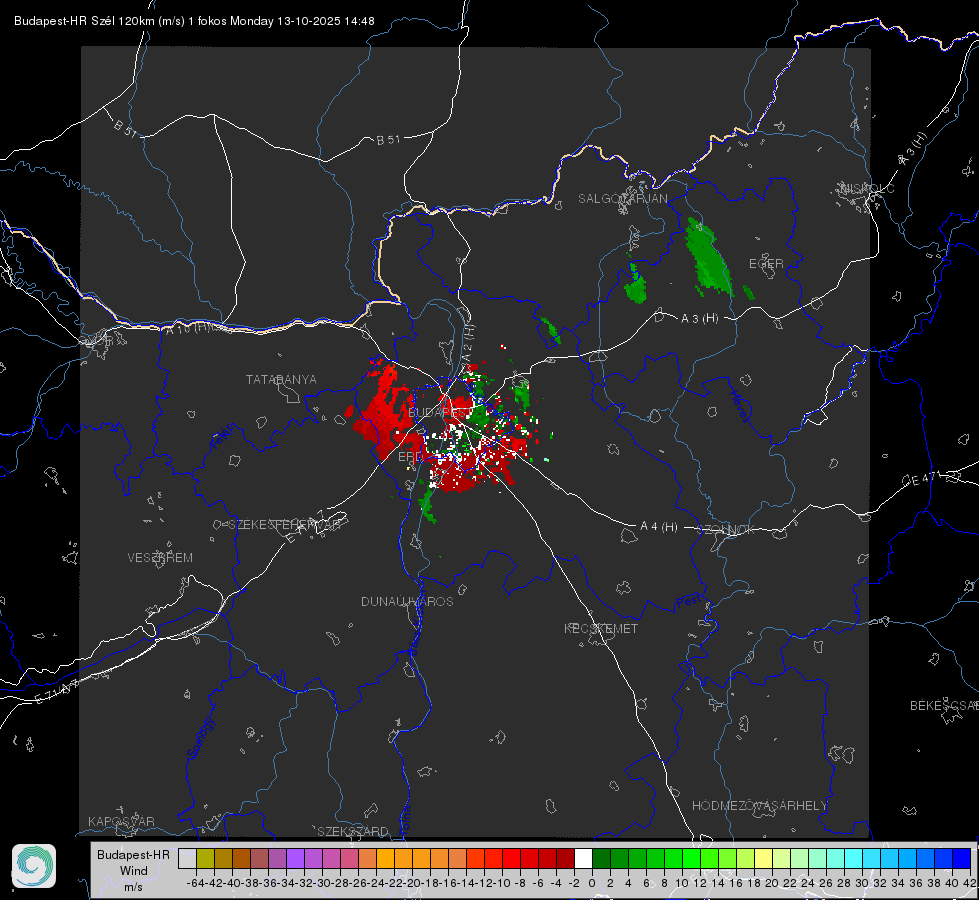Click the HÓDMEZŐVÁSÁRHELY city label

click(759, 806)
